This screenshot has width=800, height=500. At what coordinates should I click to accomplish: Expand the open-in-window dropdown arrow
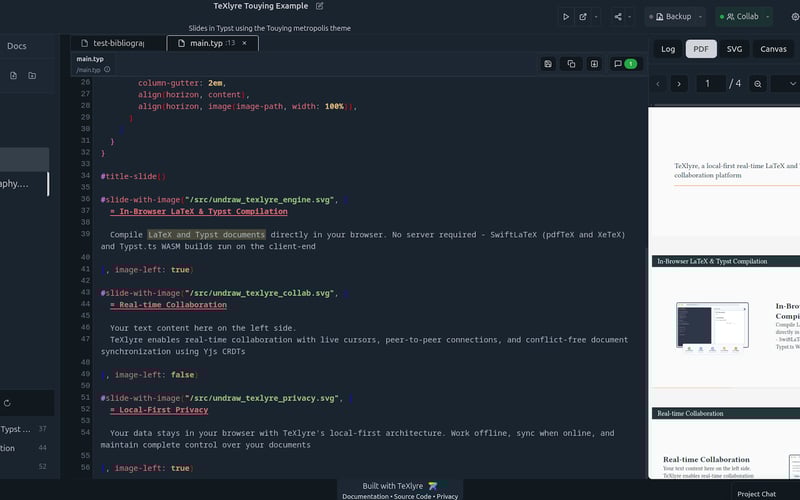point(596,17)
